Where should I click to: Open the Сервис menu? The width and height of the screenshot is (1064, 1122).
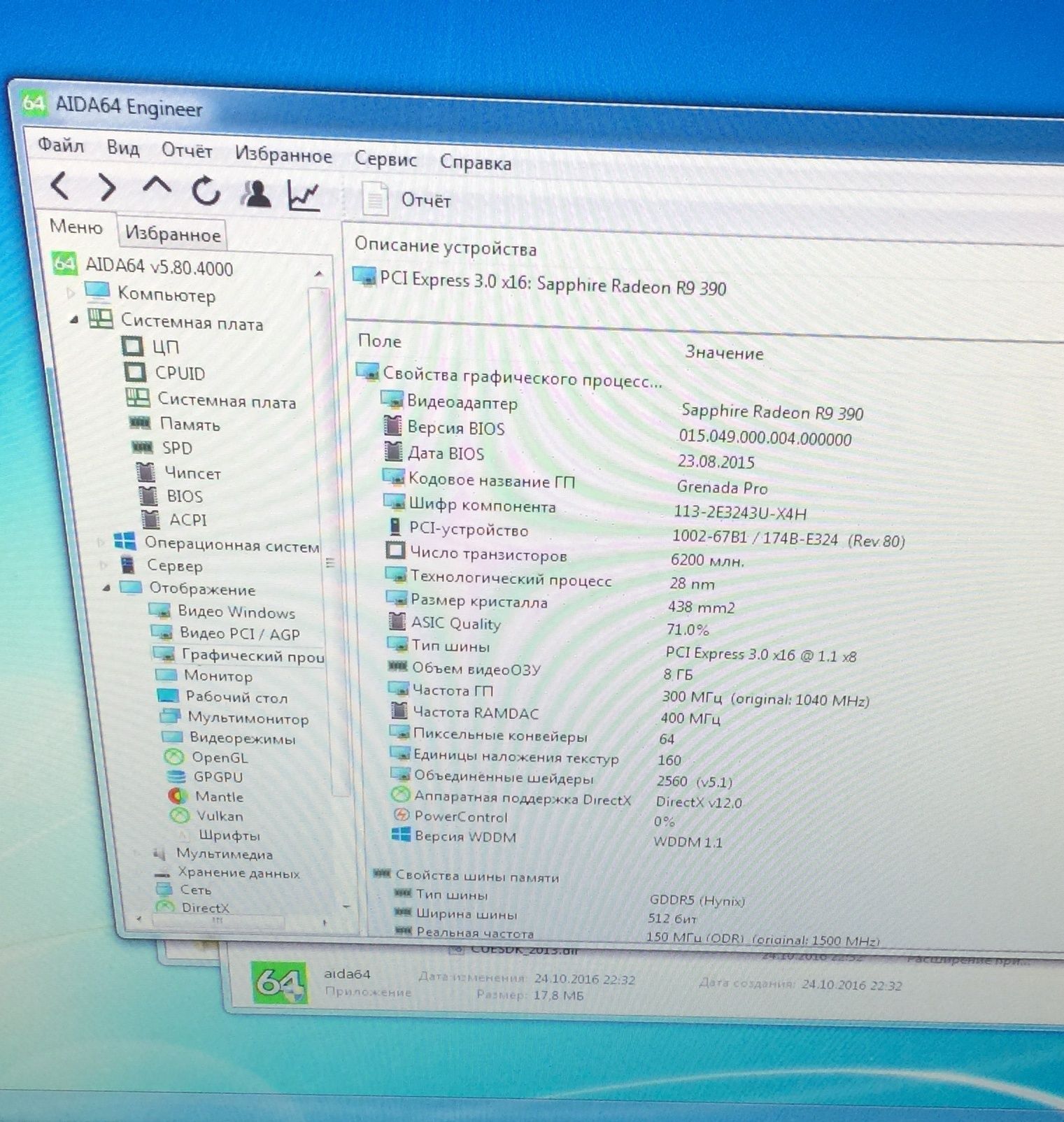pos(385,159)
